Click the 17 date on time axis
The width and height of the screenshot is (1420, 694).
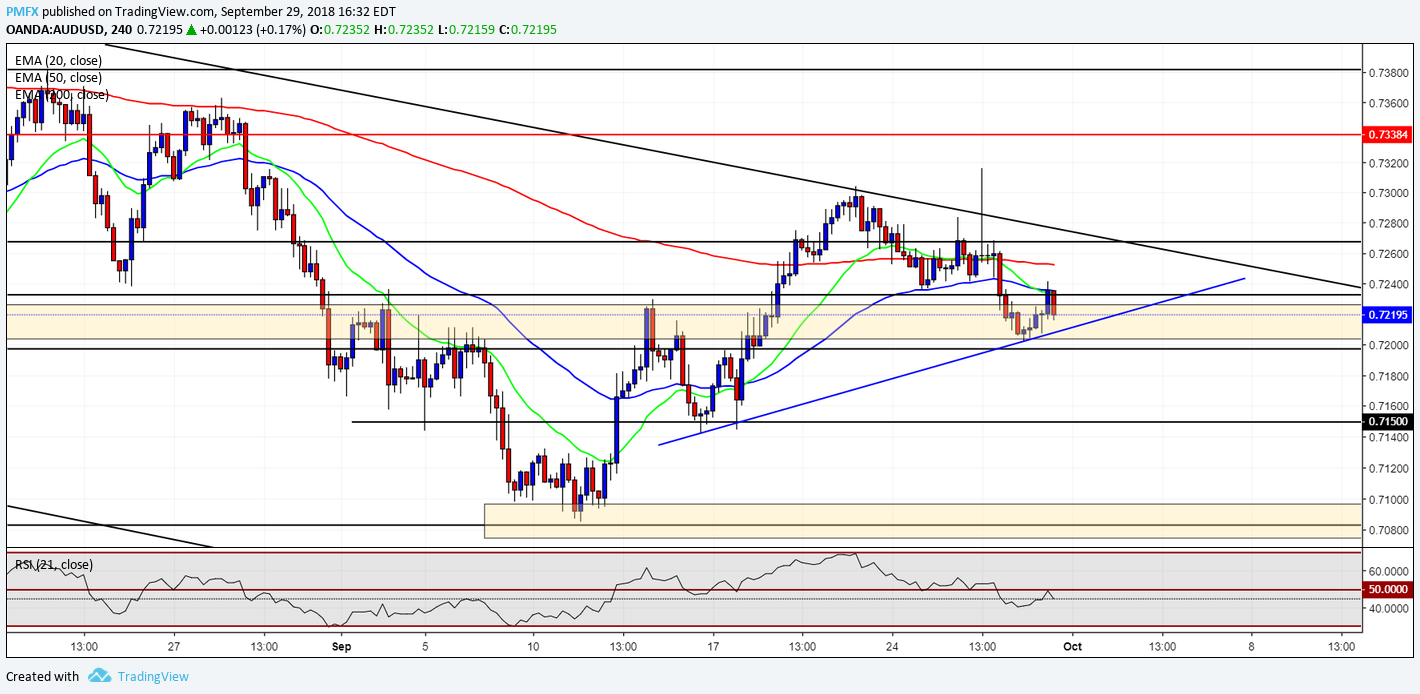(714, 646)
